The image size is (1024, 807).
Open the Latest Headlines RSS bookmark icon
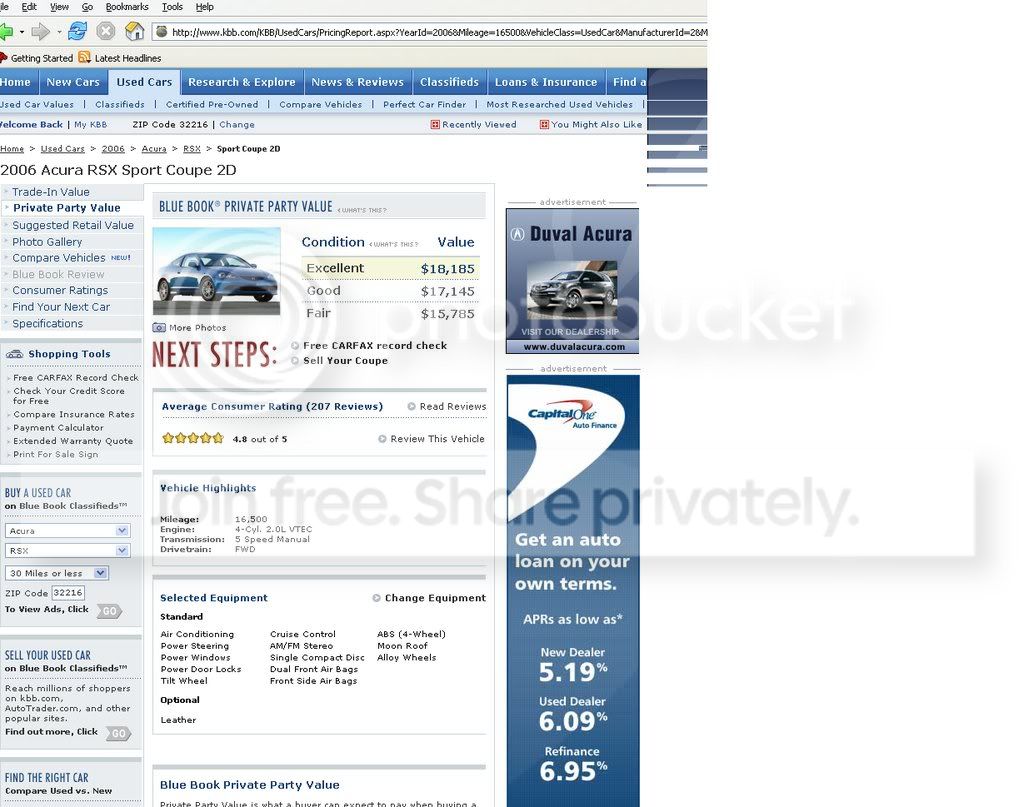coord(85,58)
